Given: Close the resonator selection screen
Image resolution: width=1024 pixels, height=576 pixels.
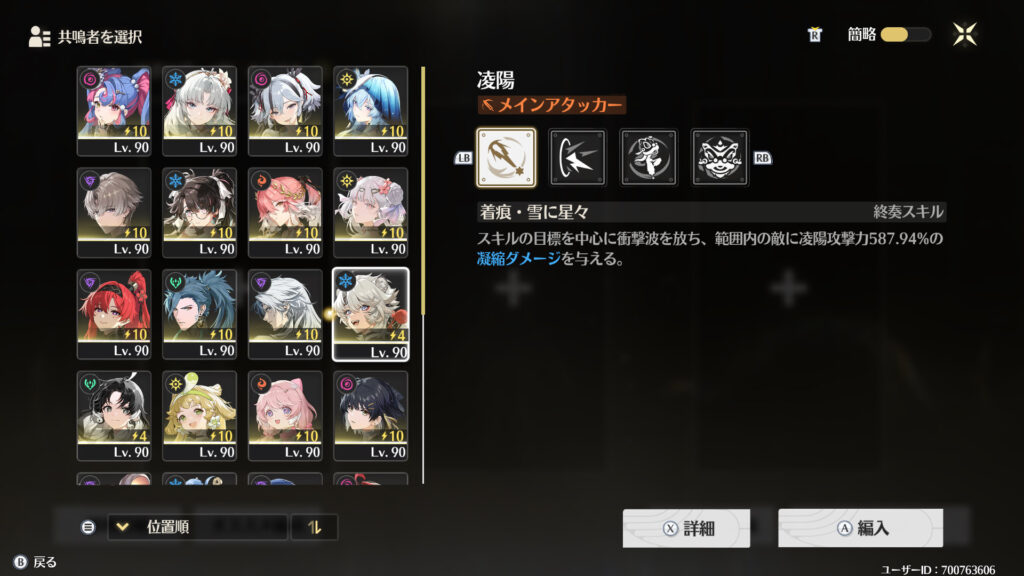Looking at the screenshot, I should (965, 34).
